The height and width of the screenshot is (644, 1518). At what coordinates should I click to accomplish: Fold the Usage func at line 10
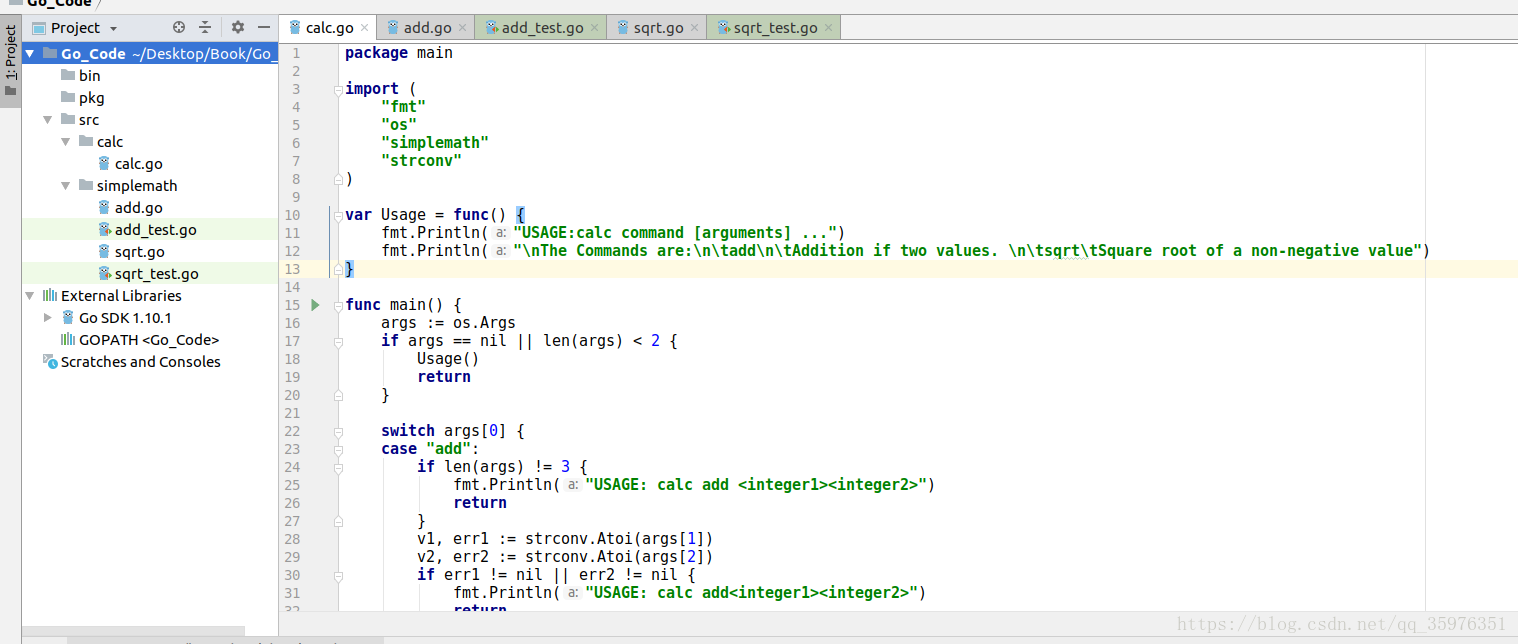[338, 215]
